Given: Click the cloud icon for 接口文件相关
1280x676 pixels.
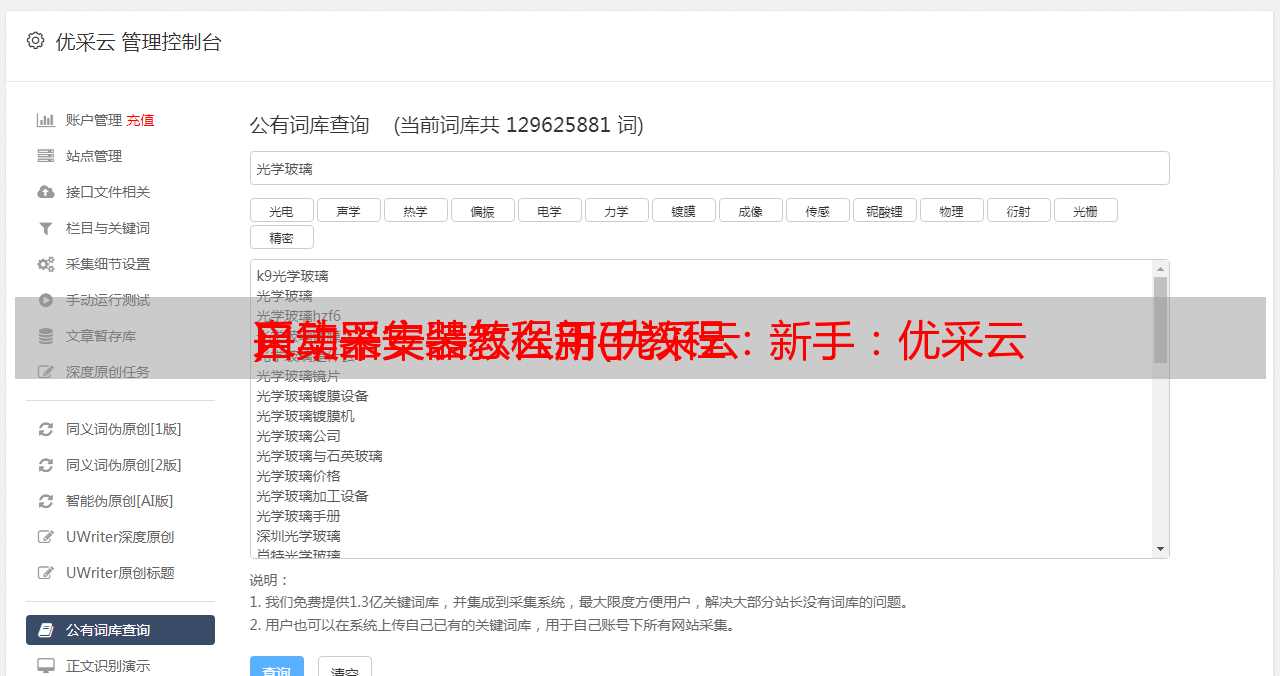Looking at the screenshot, I should point(46,192).
